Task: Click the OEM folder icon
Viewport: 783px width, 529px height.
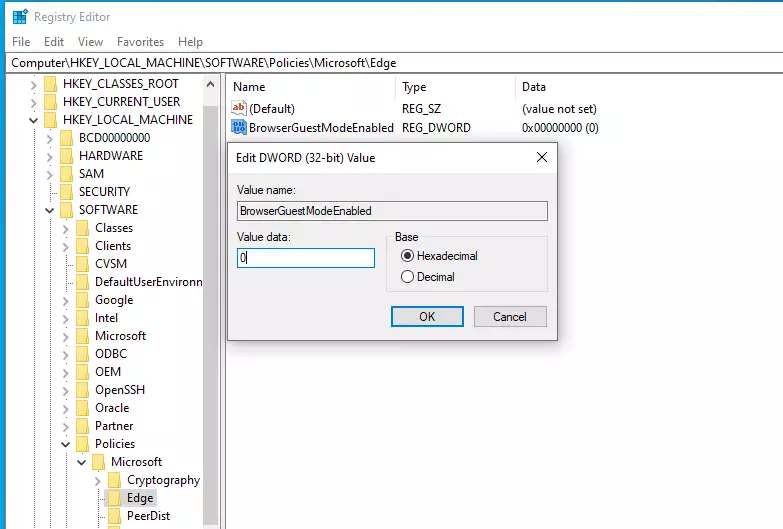Action: [x=82, y=372]
